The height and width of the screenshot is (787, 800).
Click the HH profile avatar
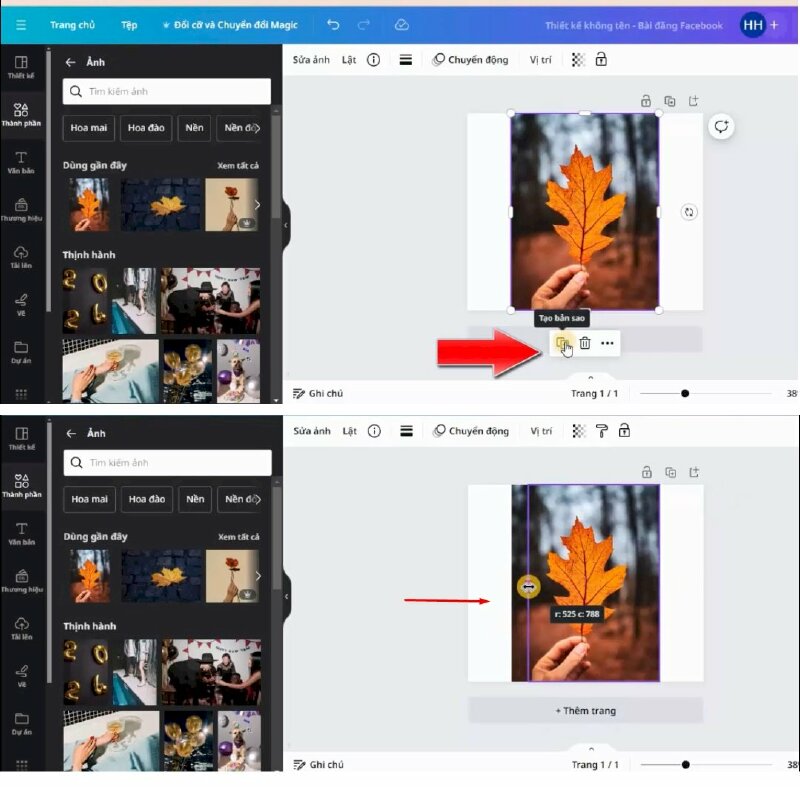point(752,25)
